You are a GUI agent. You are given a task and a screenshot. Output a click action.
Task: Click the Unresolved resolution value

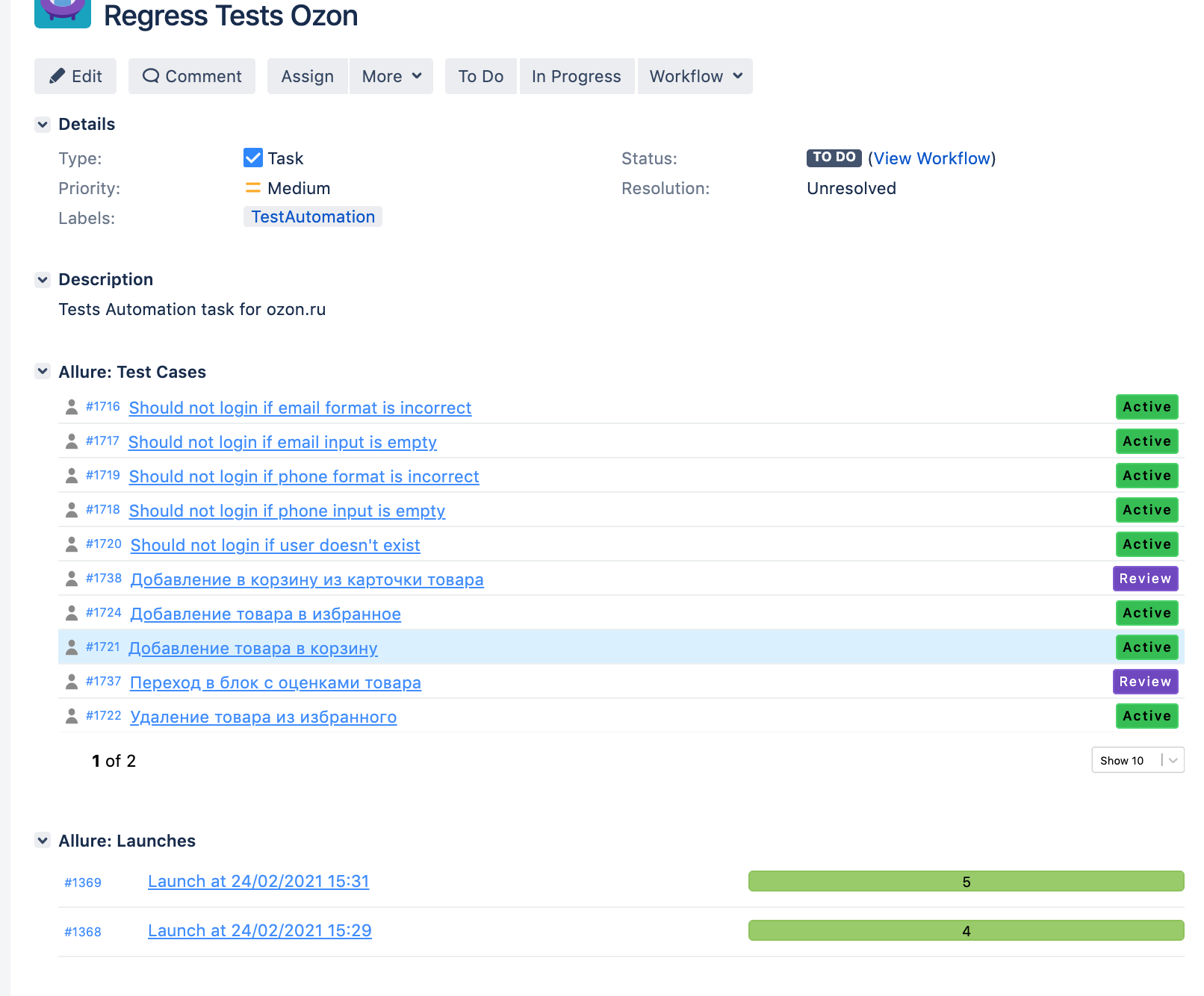[x=851, y=188]
